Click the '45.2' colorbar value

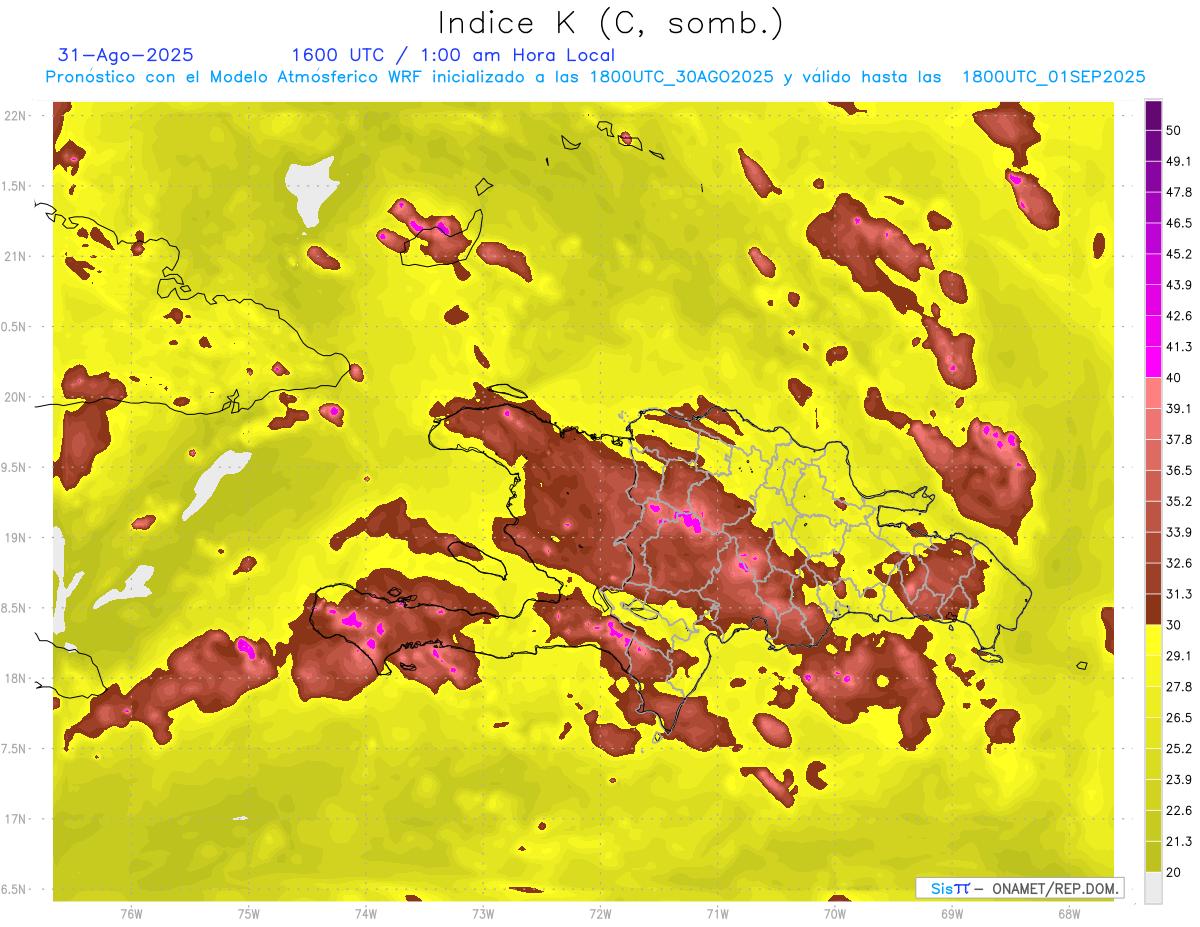[x=1178, y=254]
